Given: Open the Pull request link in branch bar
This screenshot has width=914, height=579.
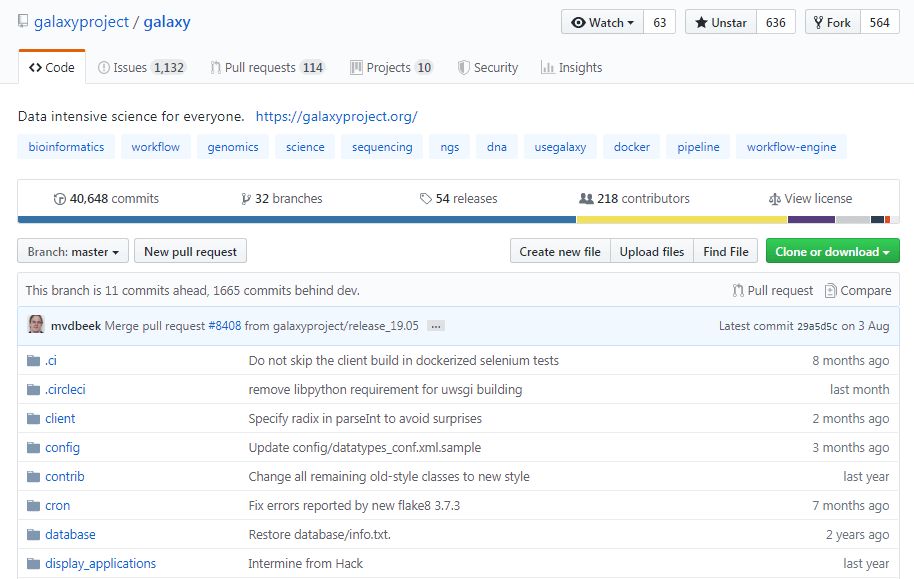Looking at the screenshot, I should pos(773,290).
